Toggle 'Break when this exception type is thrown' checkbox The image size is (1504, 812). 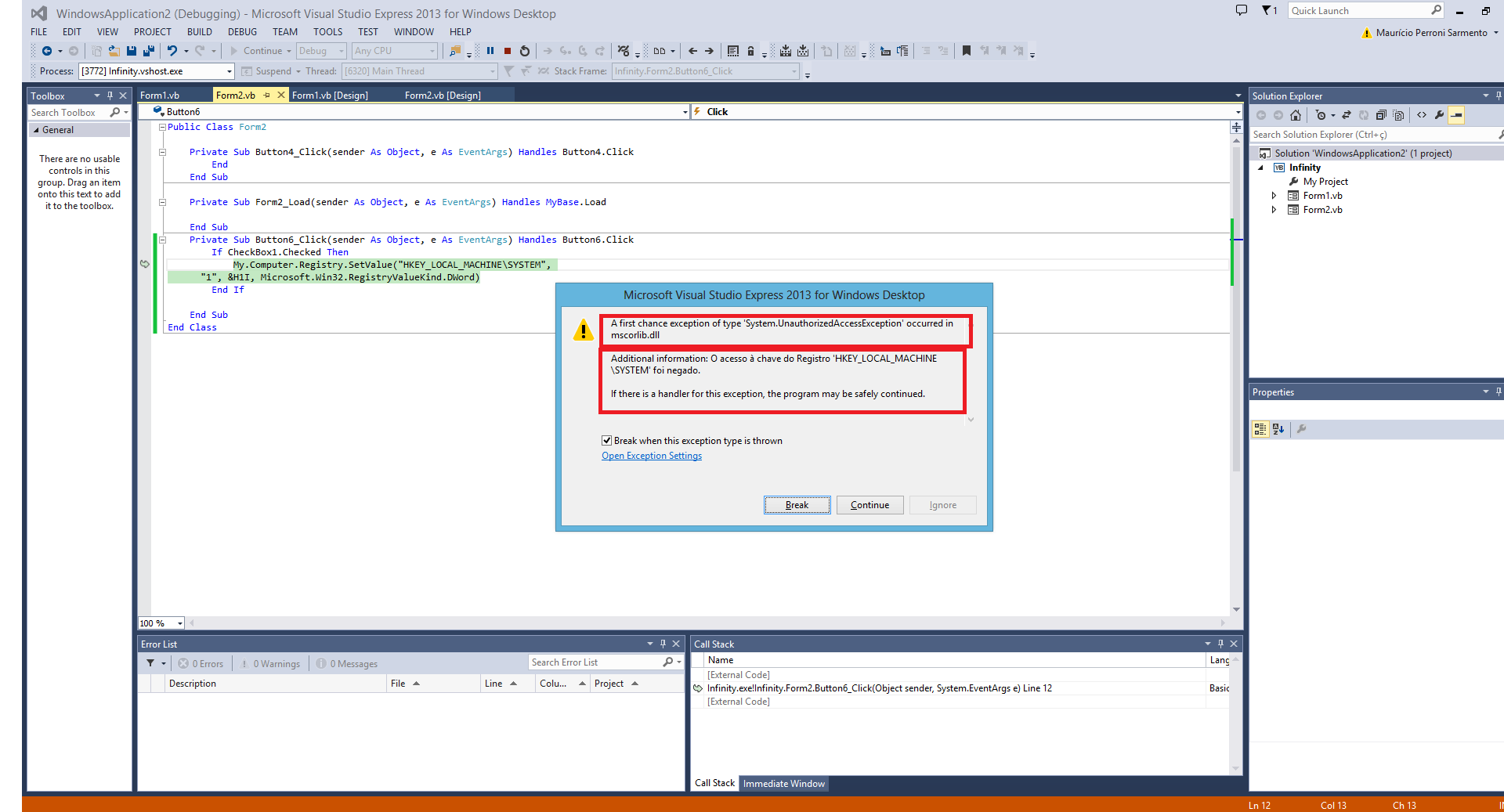[606, 441]
